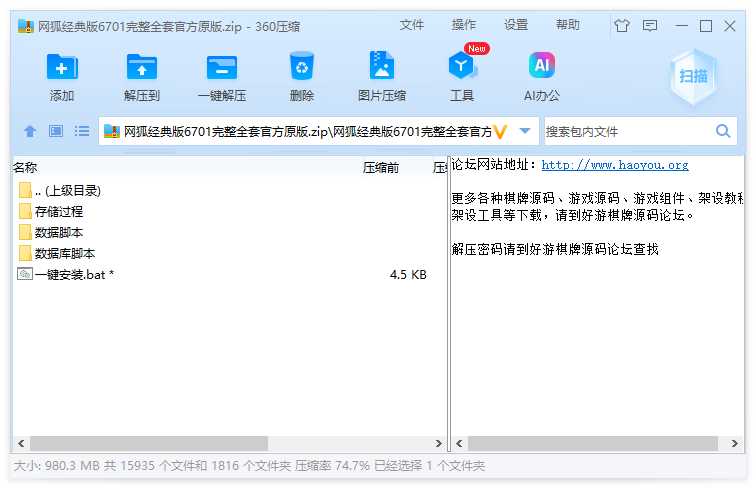
Task: Open the 文件 menu
Action: pos(411,25)
